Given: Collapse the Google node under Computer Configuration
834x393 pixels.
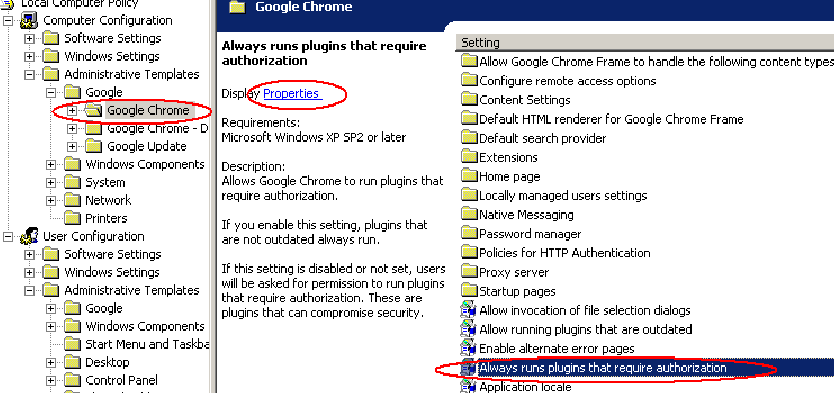Looking at the screenshot, I should coord(51,93).
